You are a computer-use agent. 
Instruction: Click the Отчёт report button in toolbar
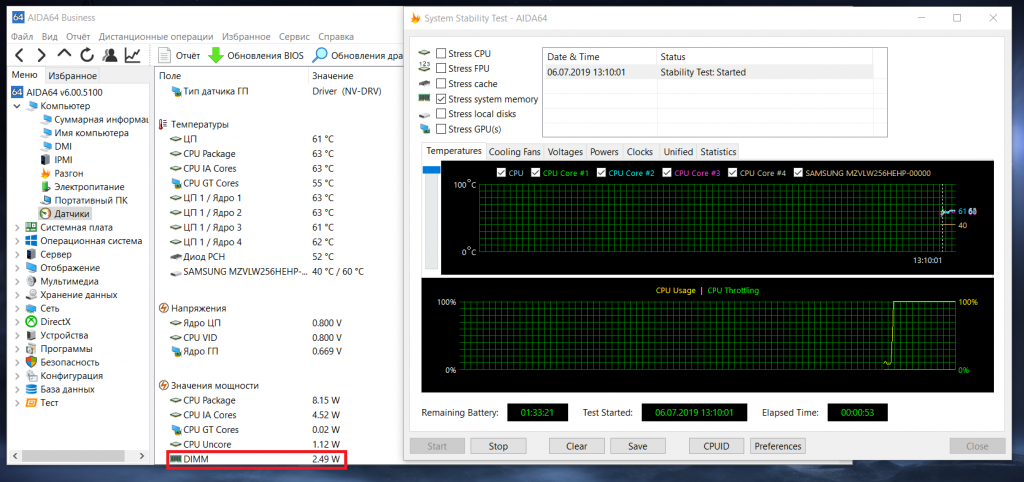[x=180, y=55]
